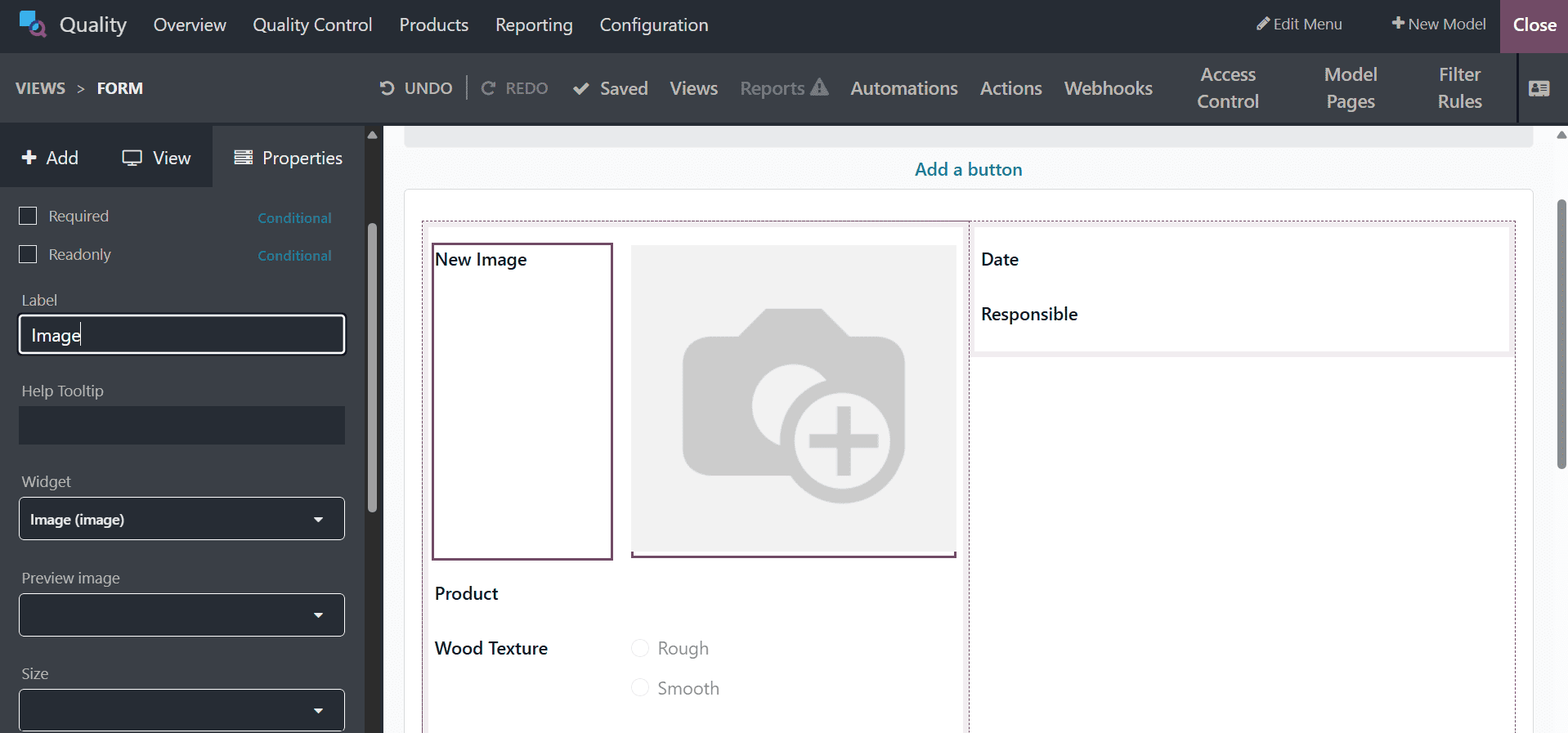Open the Reporting menu
The height and width of the screenshot is (733, 1568).
pos(534,25)
